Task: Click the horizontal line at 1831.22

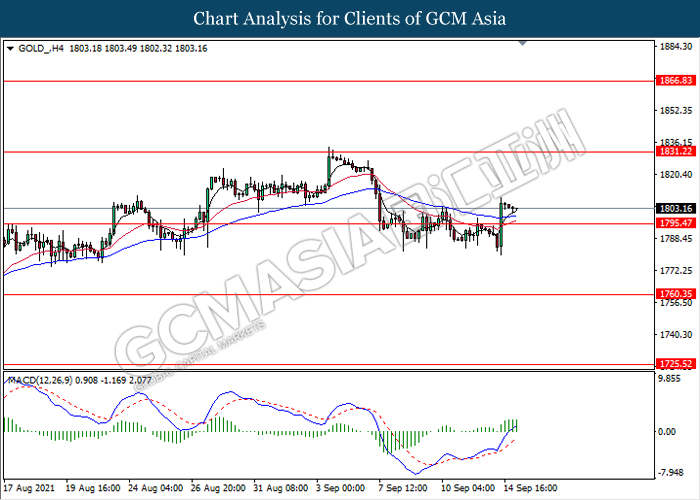Action: [x=329, y=152]
